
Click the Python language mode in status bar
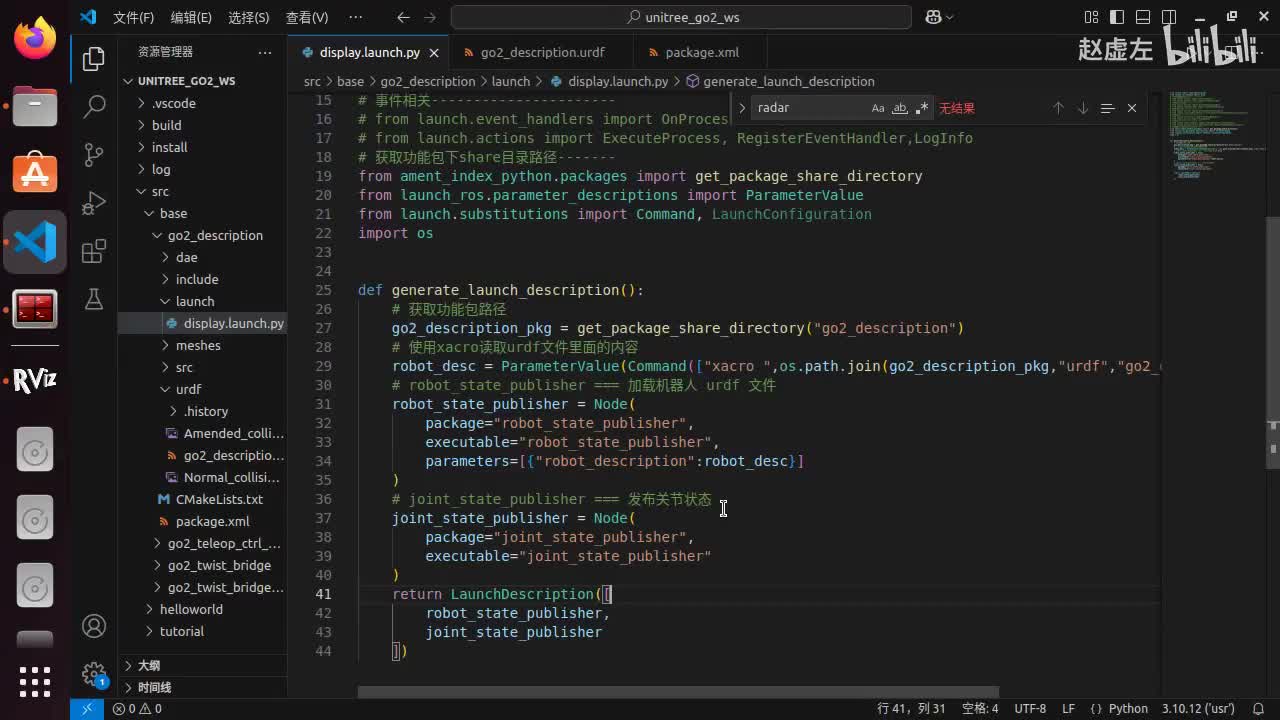(x=1128, y=708)
